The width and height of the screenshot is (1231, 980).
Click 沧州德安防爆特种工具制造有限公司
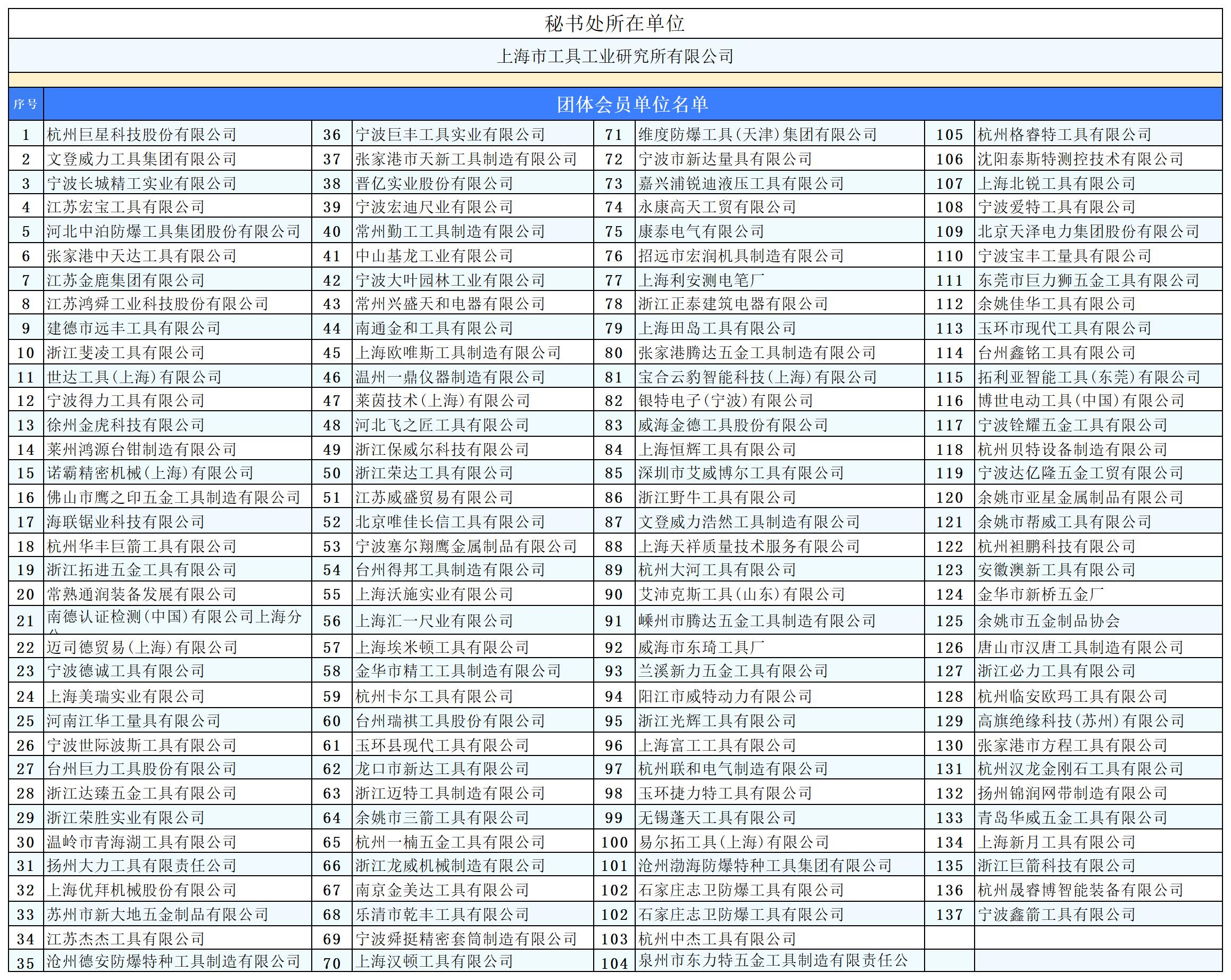(173, 961)
